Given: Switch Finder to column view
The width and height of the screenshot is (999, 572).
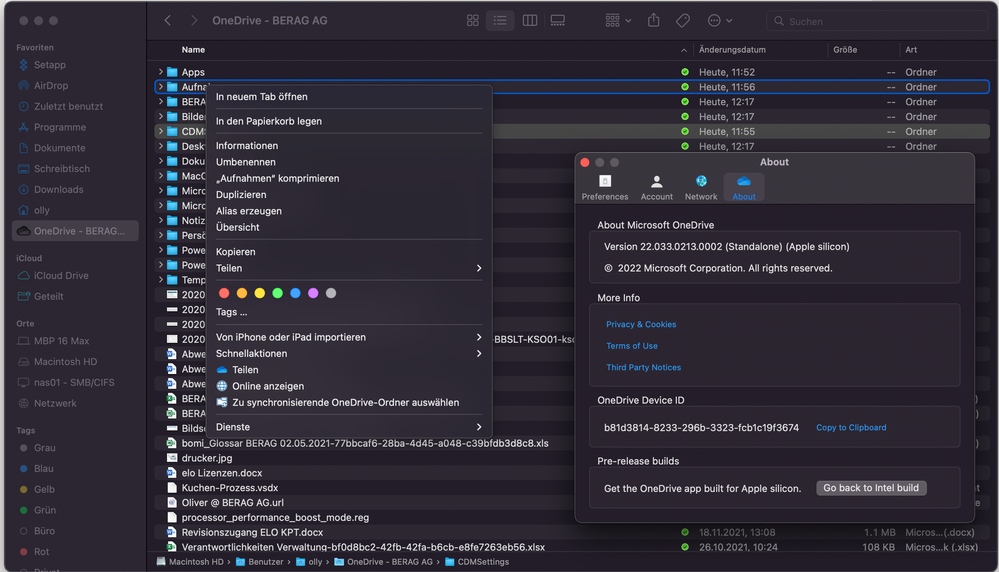Looking at the screenshot, I should 530,21.
